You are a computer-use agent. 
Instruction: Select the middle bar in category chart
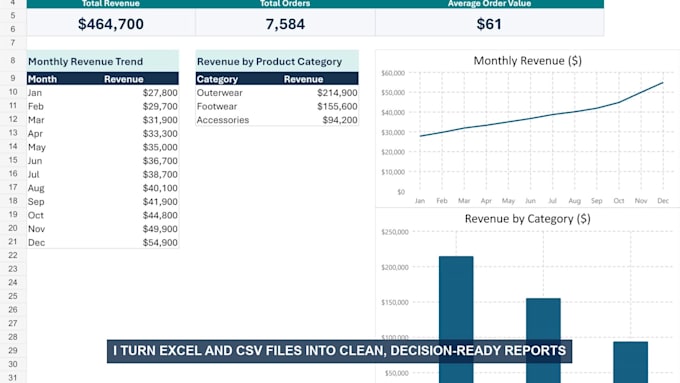[543, 340]
